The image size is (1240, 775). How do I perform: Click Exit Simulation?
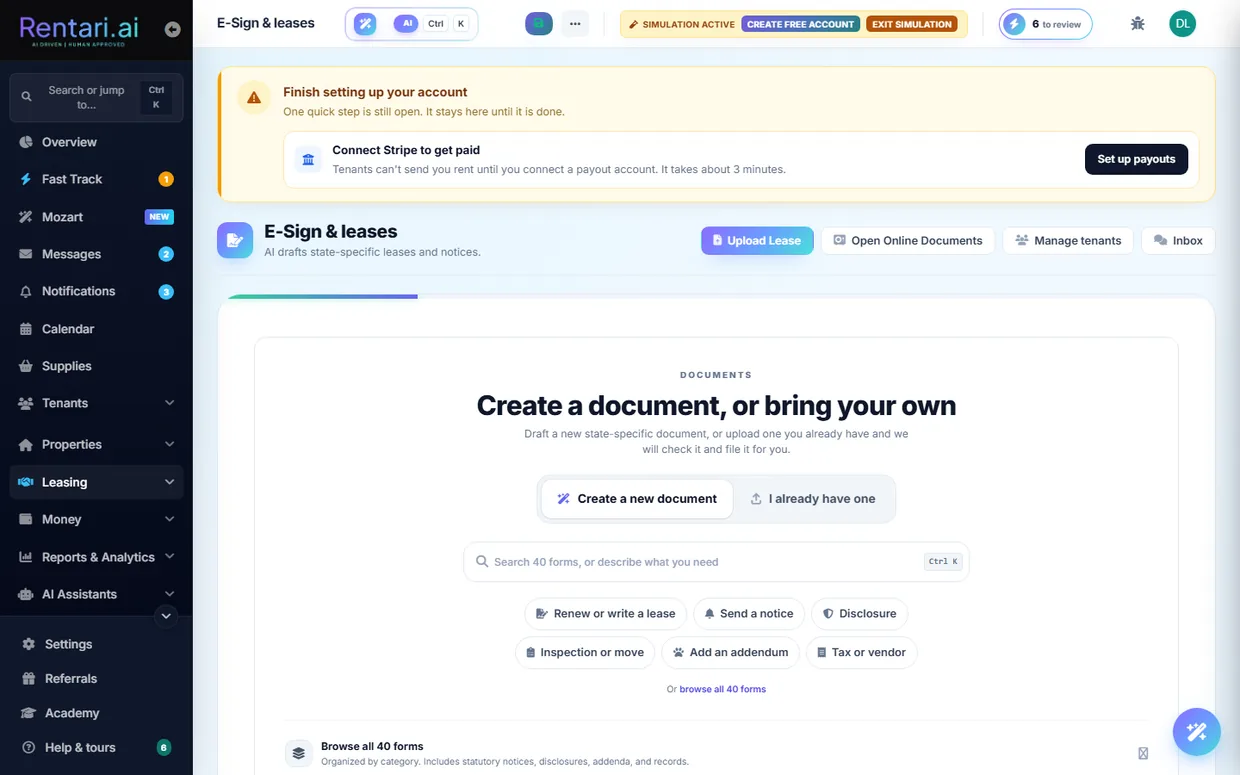(912, 24)
